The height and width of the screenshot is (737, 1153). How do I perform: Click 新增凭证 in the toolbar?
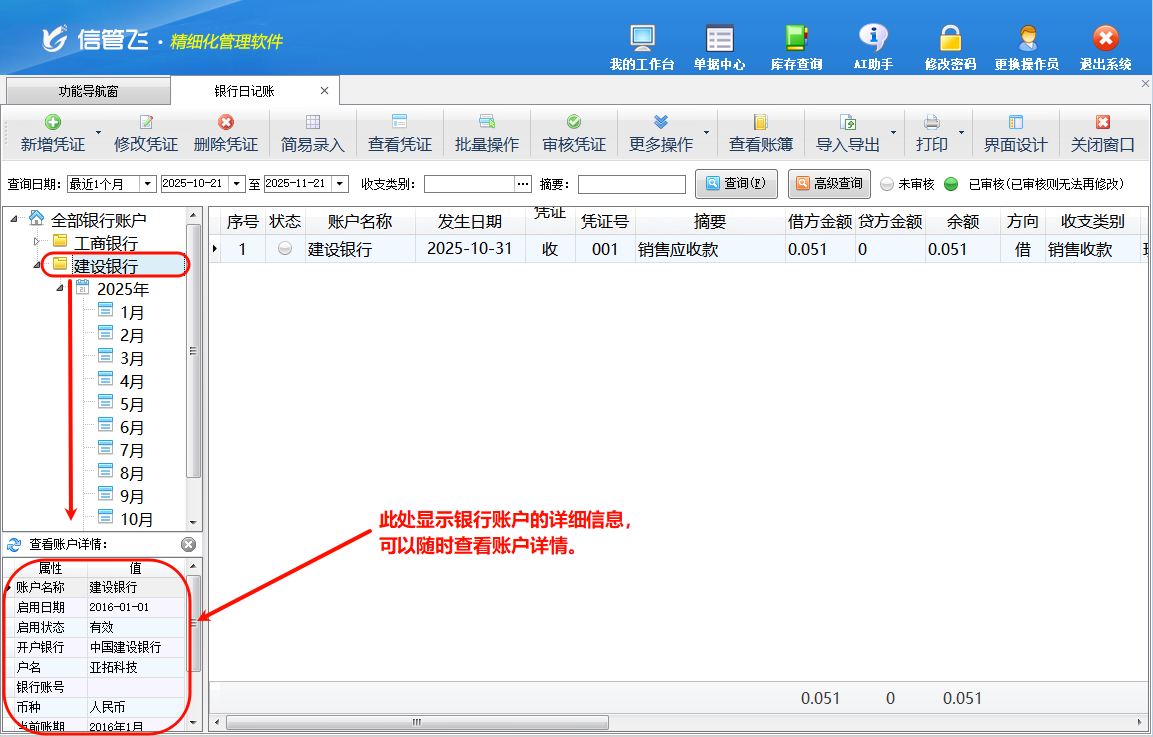(52, 133)
